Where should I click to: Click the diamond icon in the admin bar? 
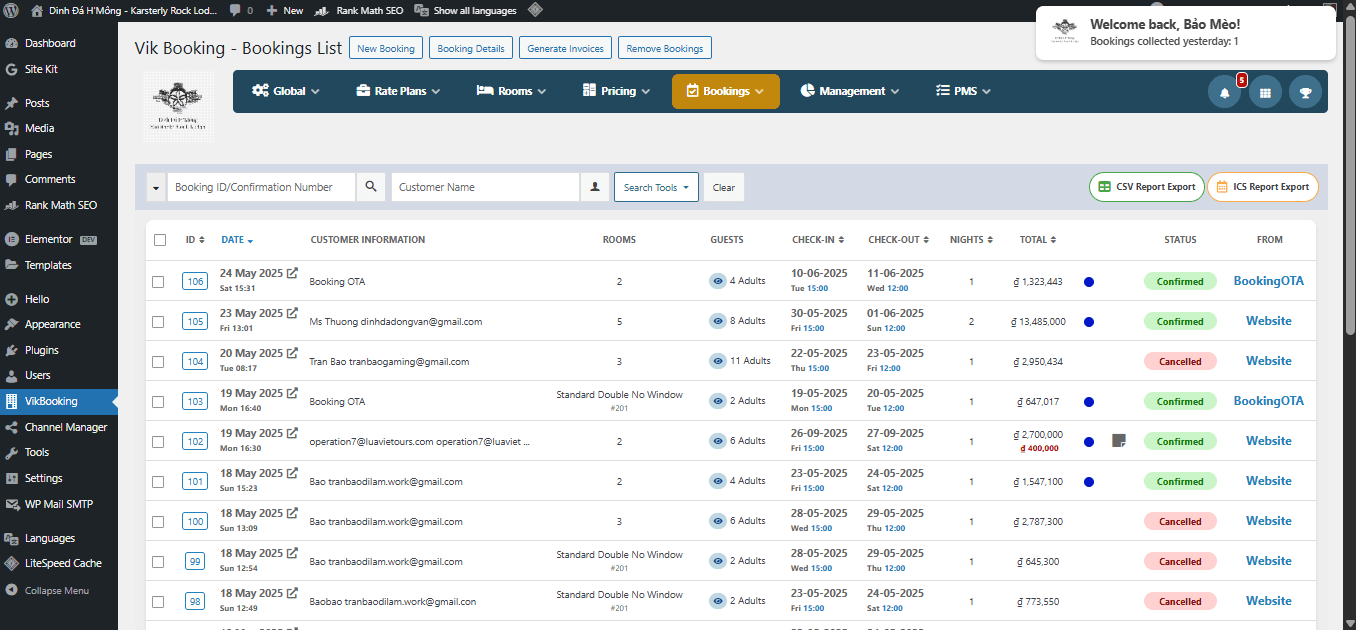pyautogui.click(x=535, y=11)
